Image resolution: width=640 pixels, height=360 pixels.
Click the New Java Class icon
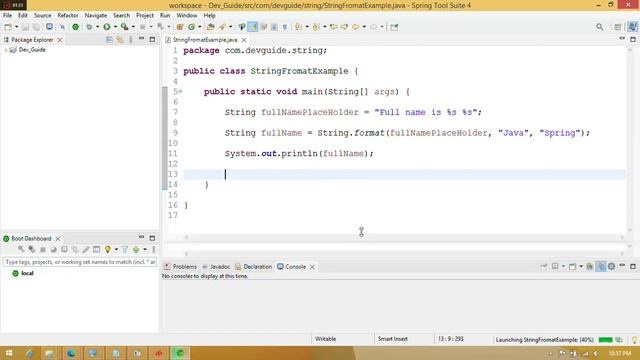point(191,27)
